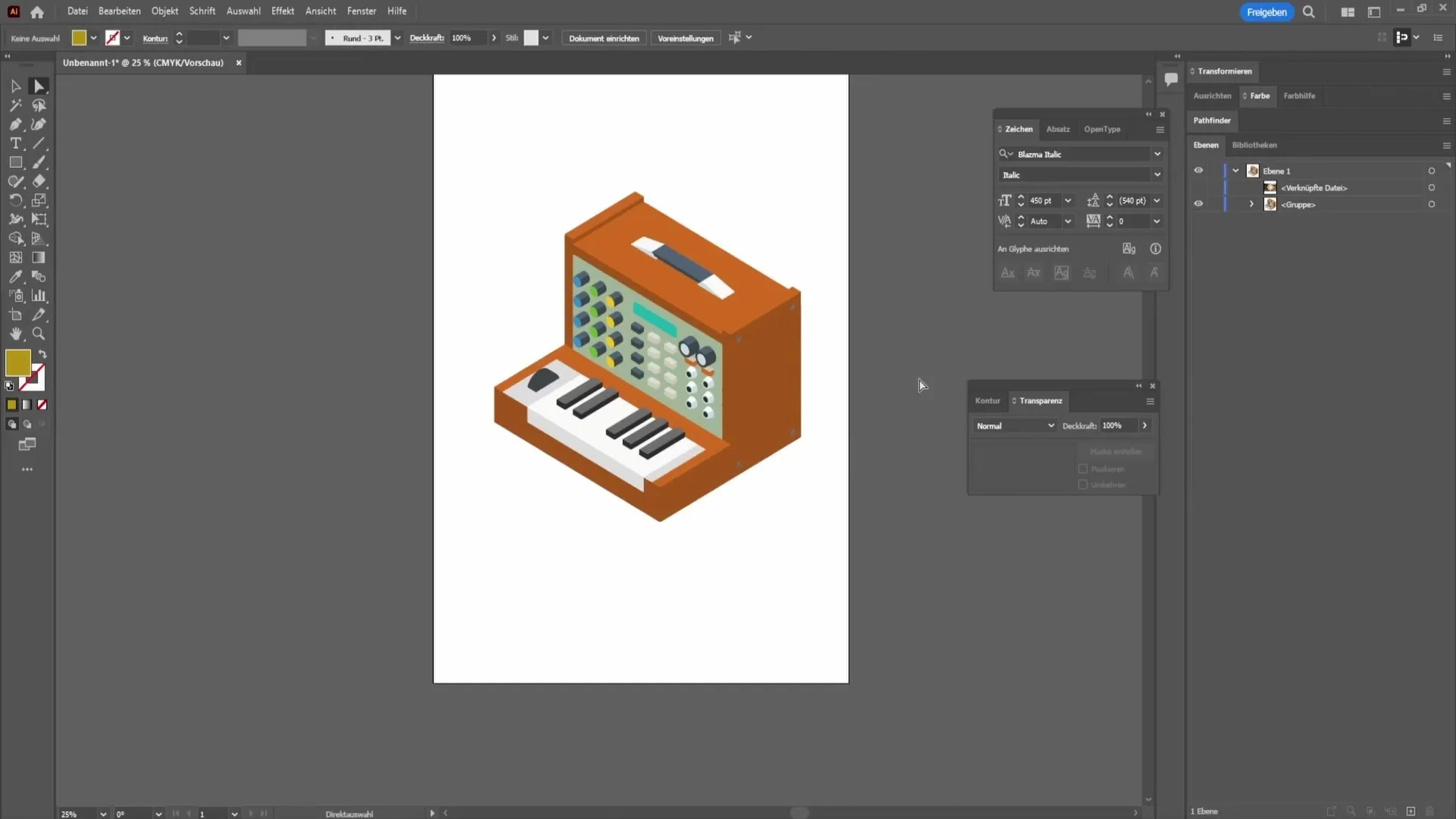Select the Eyedropper tool

tap(15, 277)
